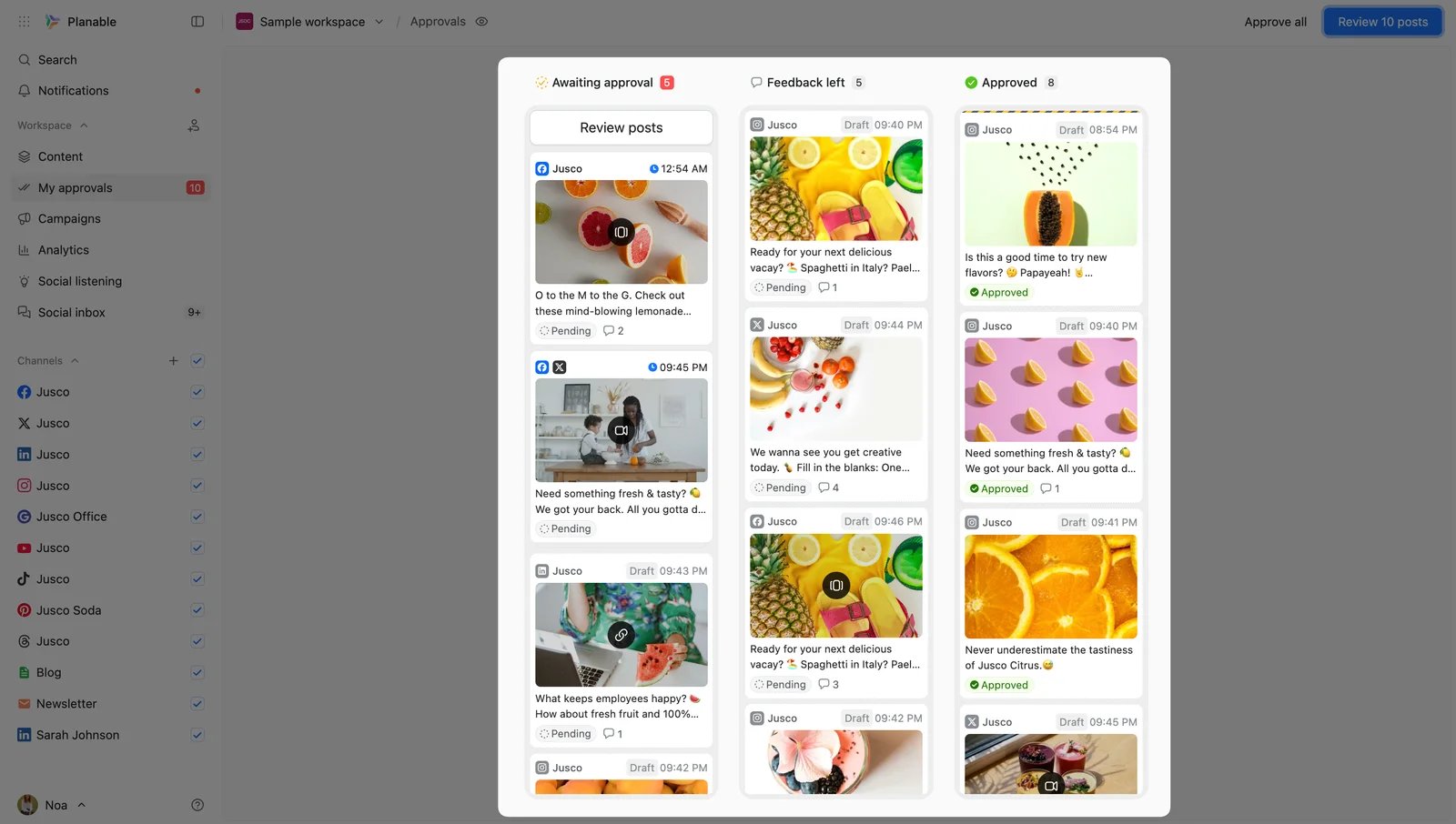Select My approvals in the sidebar
This screenshot has width=1456, height=824.
coord(111,187)
